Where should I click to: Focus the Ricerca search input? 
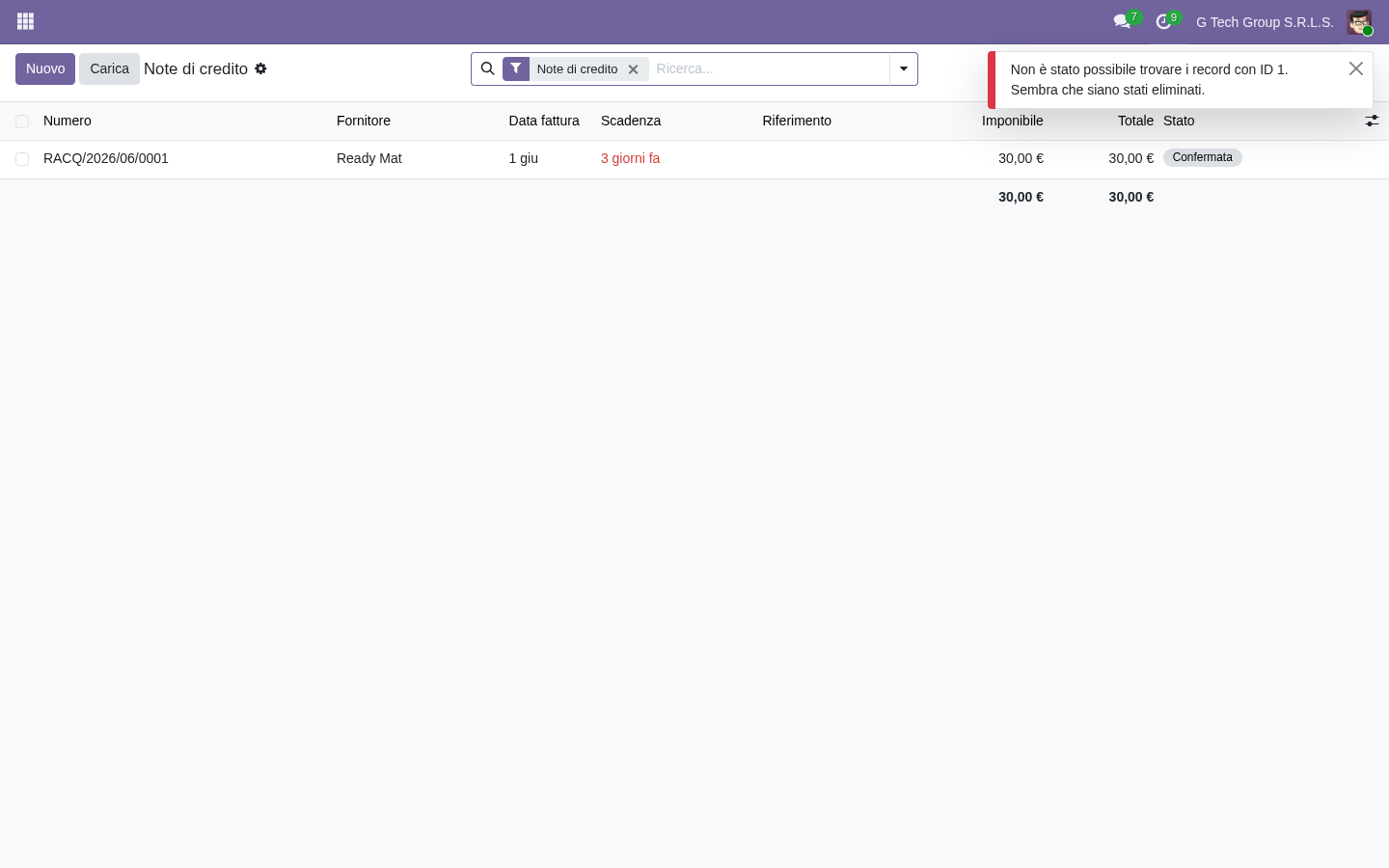click(x=769, y=68)
